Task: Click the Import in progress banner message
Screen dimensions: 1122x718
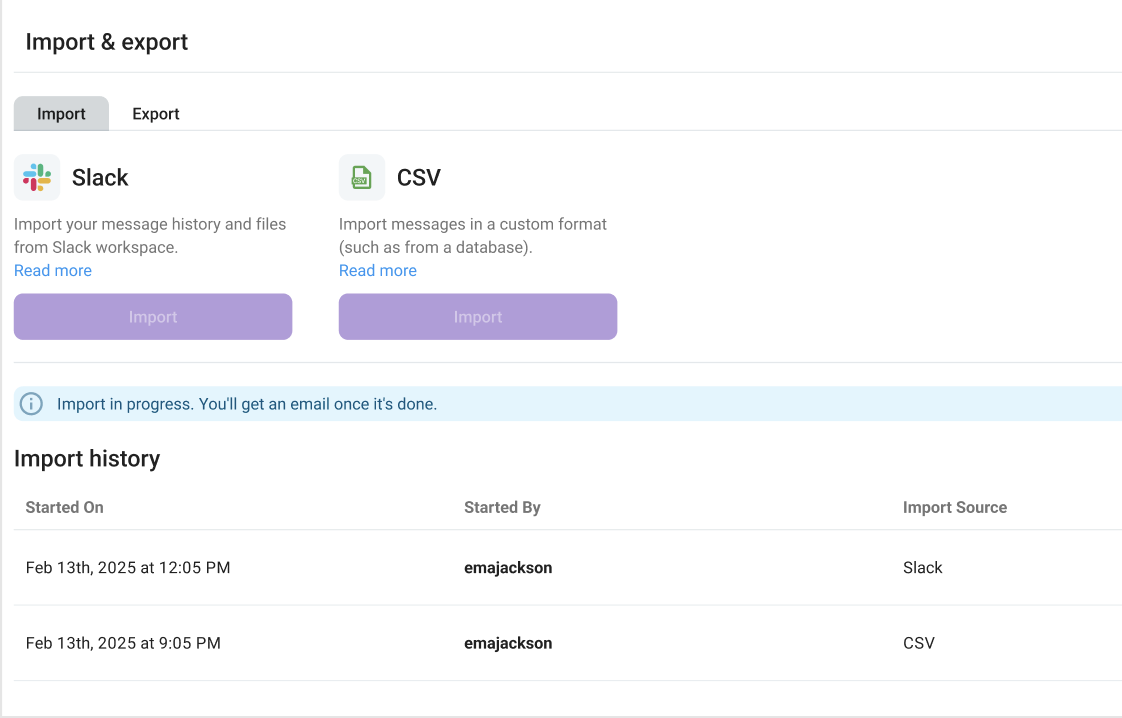Action: pos(247,404)
